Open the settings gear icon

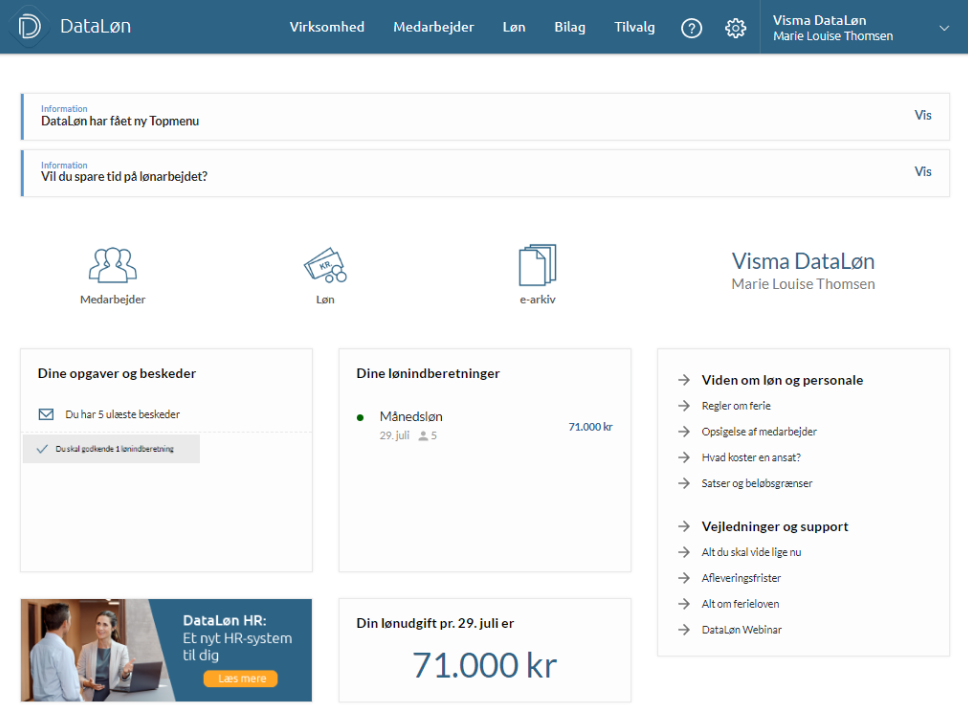tap(735, 28)
